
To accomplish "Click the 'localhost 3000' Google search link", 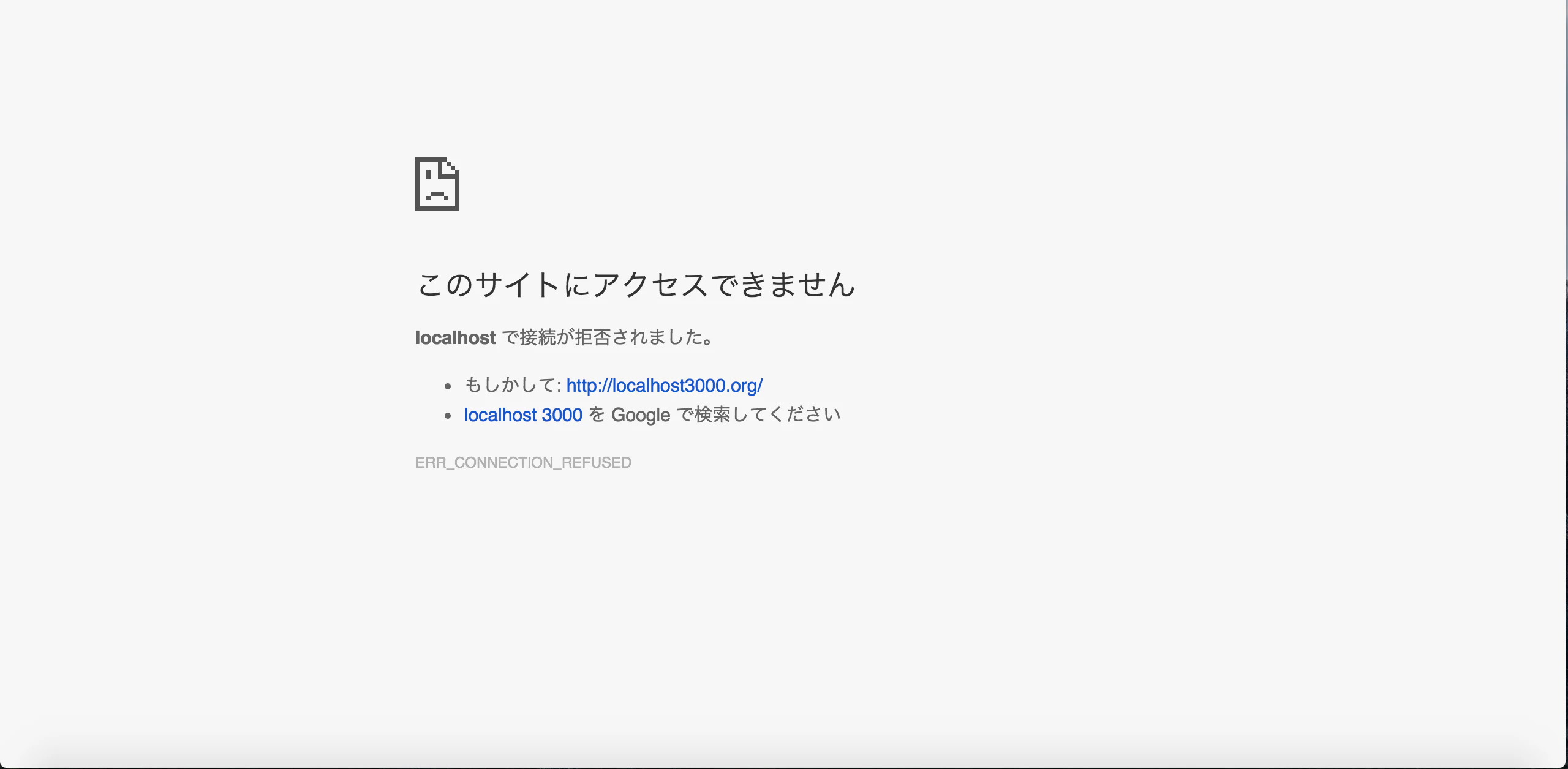I will tap(523, 415).
